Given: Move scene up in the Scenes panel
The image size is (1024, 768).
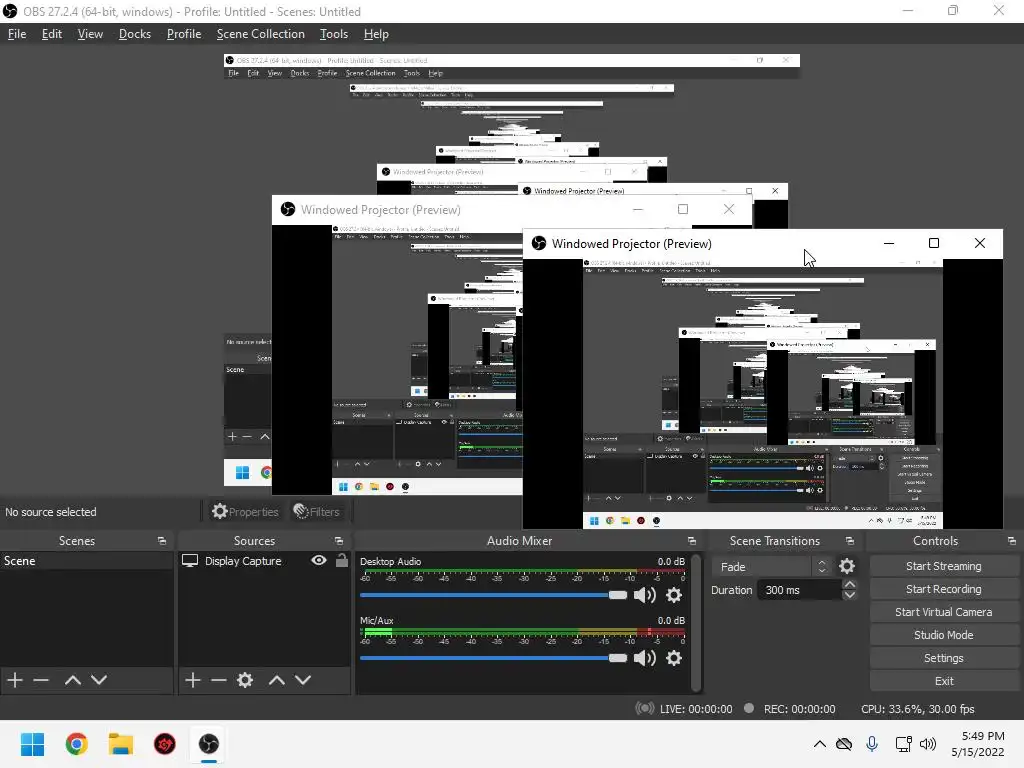Looking at the screenshot, I should (x=72, y=680).
